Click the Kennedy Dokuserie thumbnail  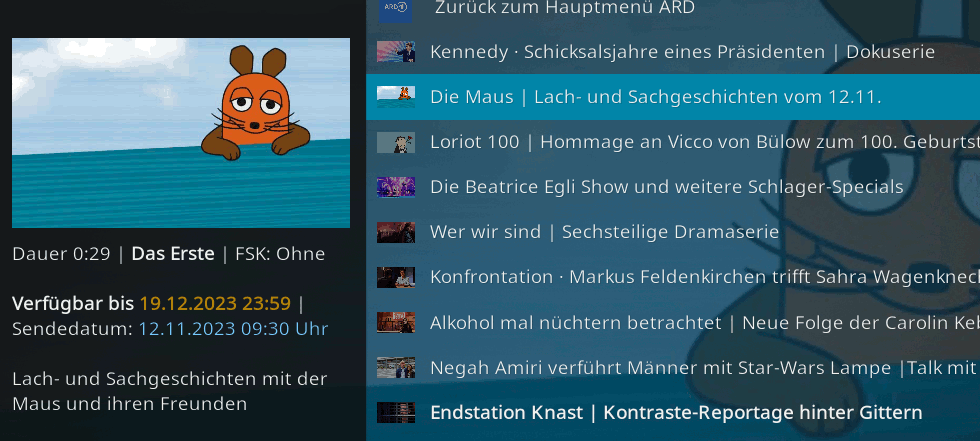click(x=396, y=52)
